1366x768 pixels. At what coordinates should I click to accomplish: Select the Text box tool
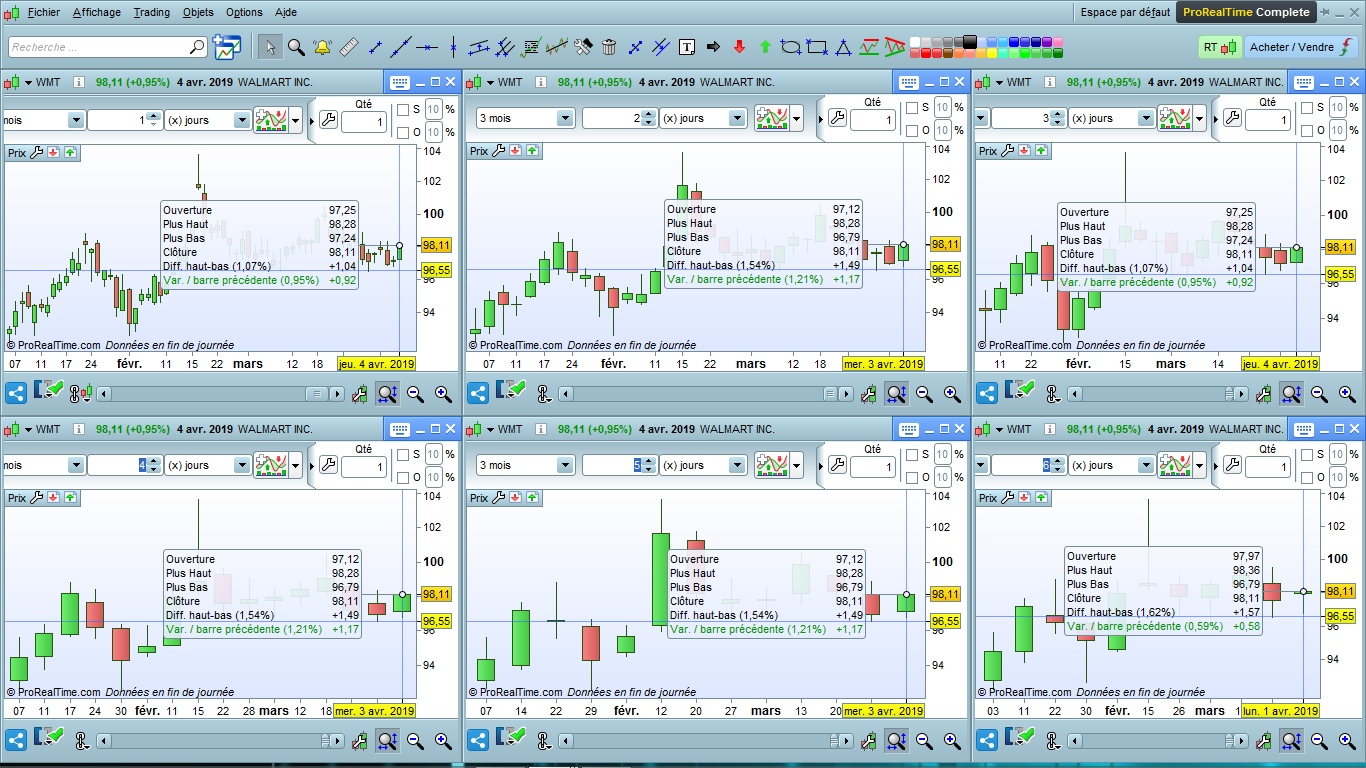coord(687,47)
